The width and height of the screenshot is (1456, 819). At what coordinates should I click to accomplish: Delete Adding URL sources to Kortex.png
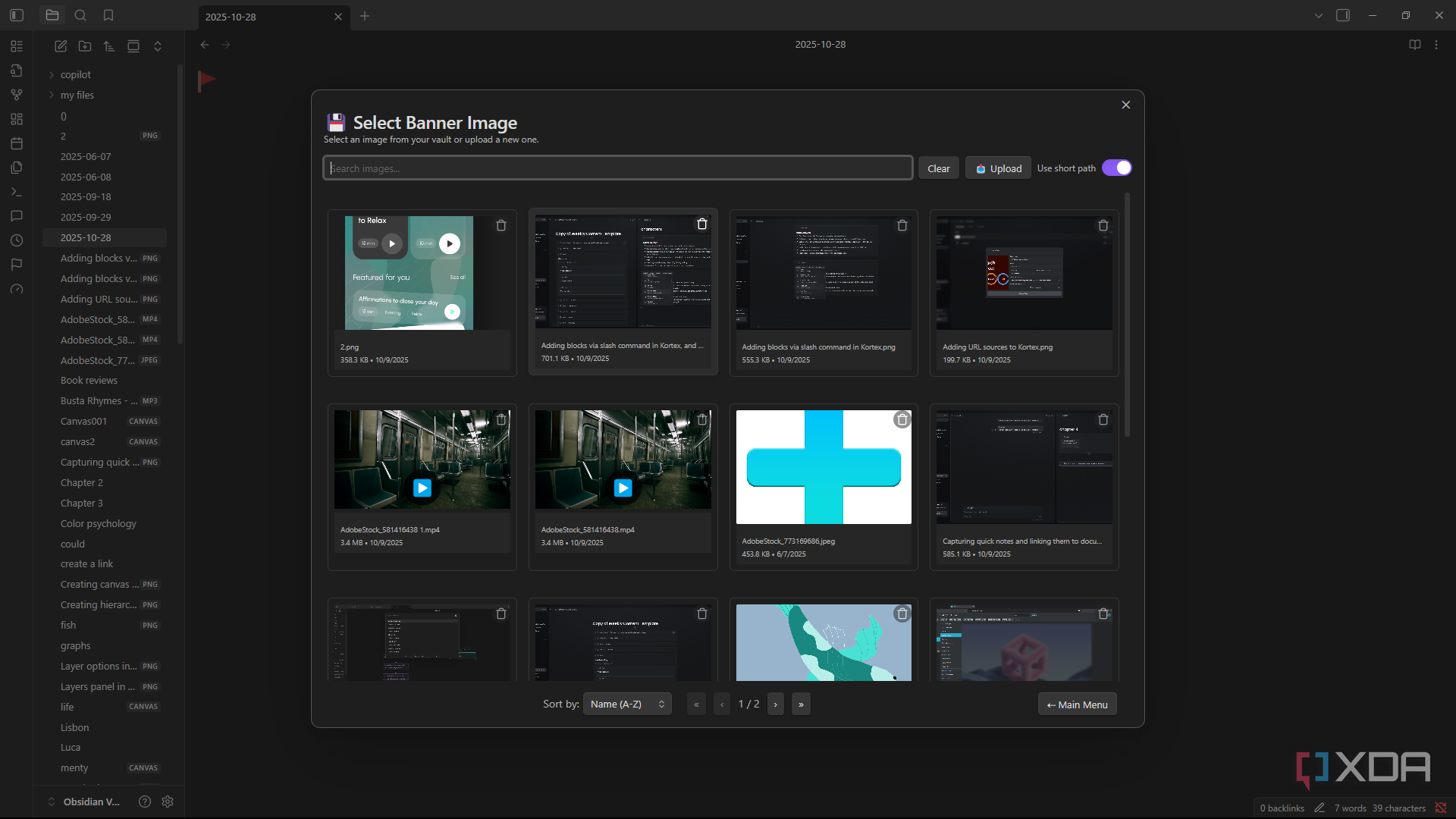coord(1103,225)
